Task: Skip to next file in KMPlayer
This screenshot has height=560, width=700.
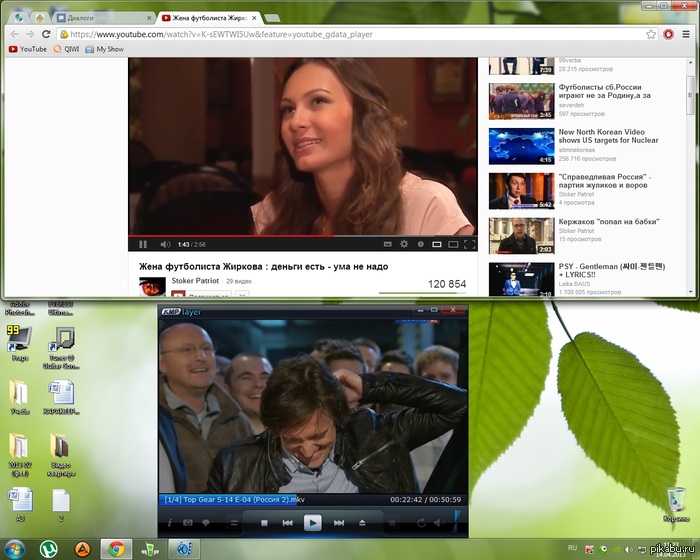Action: (339, 522)
